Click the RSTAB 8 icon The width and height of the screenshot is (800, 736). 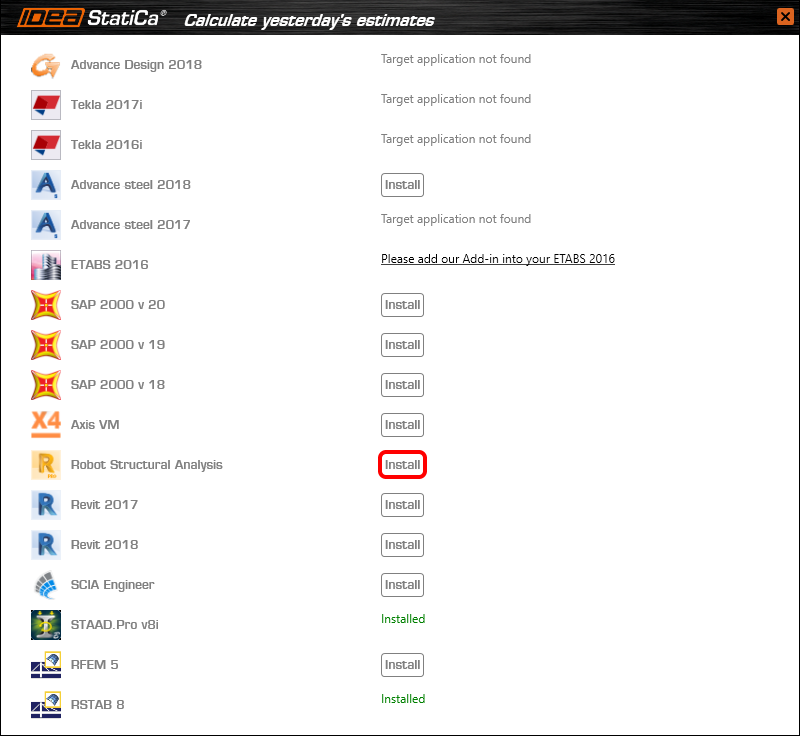[x=45, y=705]
